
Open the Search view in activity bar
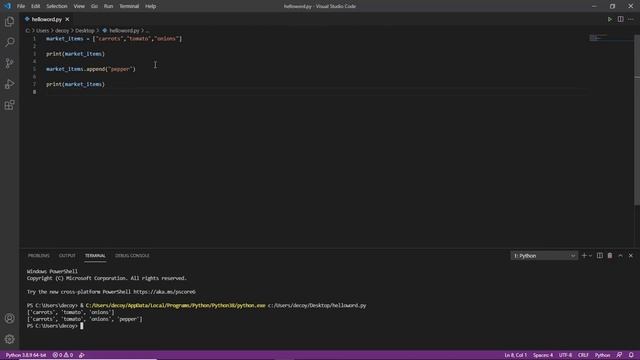[9, 42]
